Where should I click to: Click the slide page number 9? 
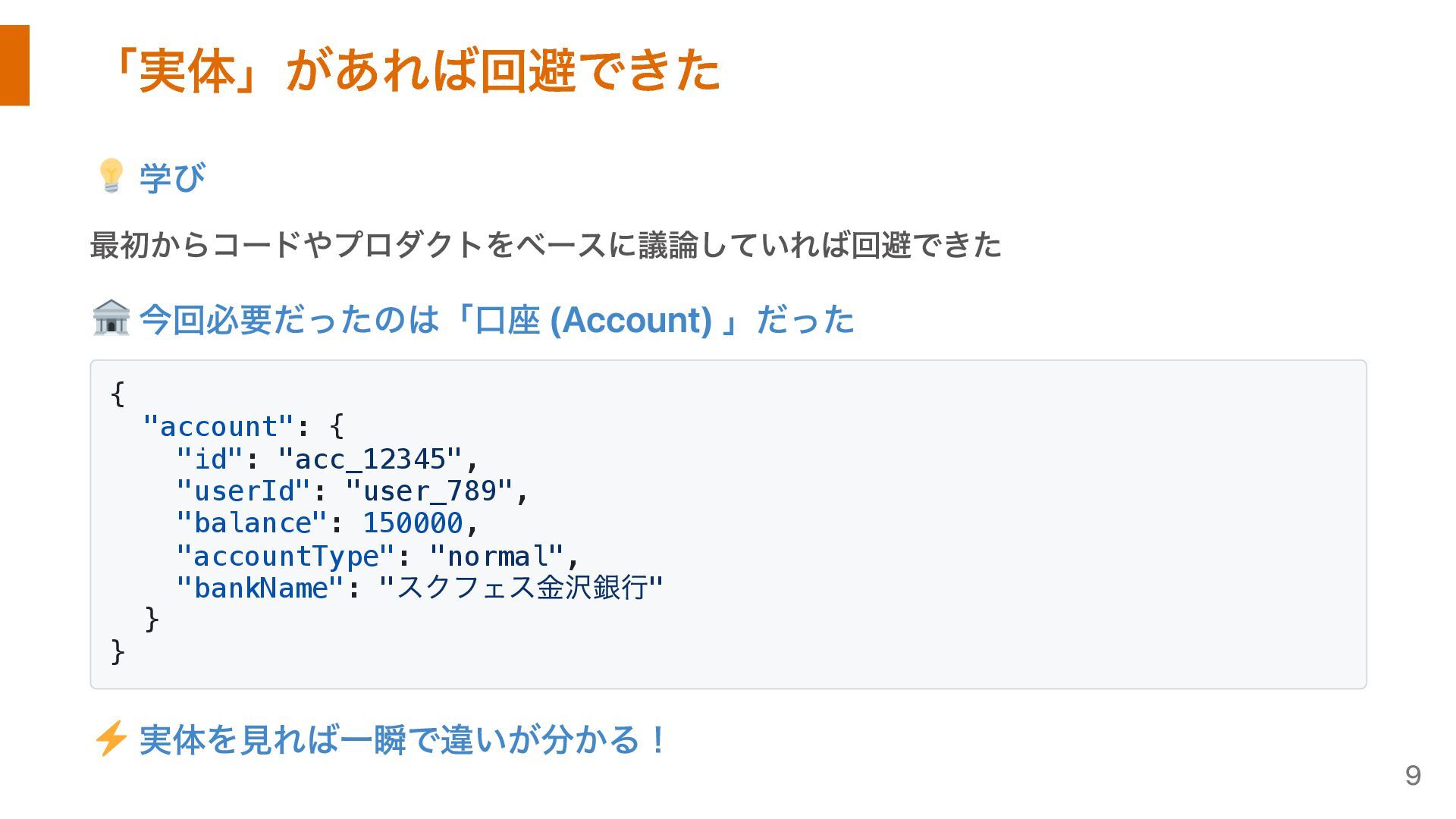point(1413,775)
